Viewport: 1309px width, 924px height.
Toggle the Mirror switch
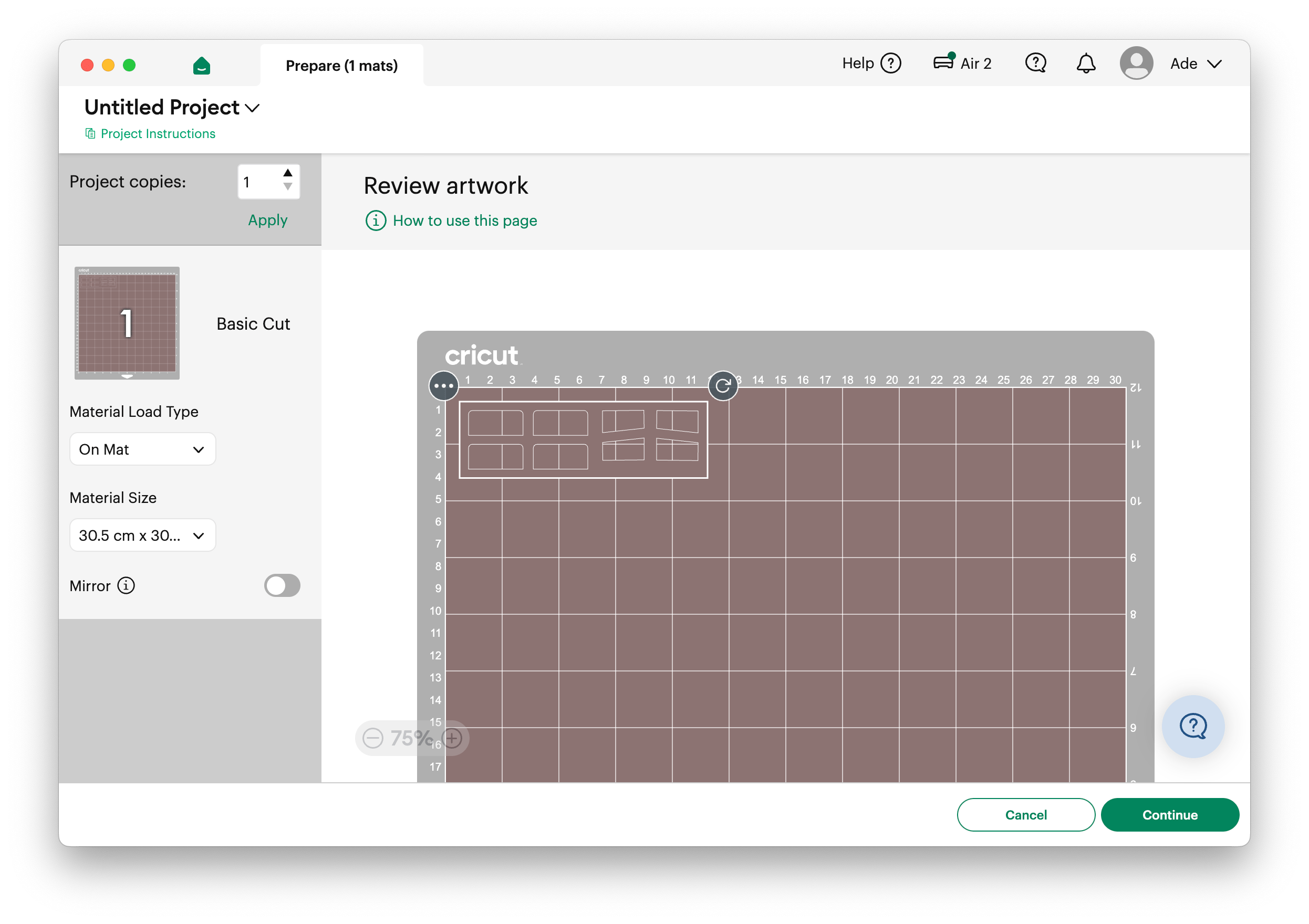click(282, 585)
